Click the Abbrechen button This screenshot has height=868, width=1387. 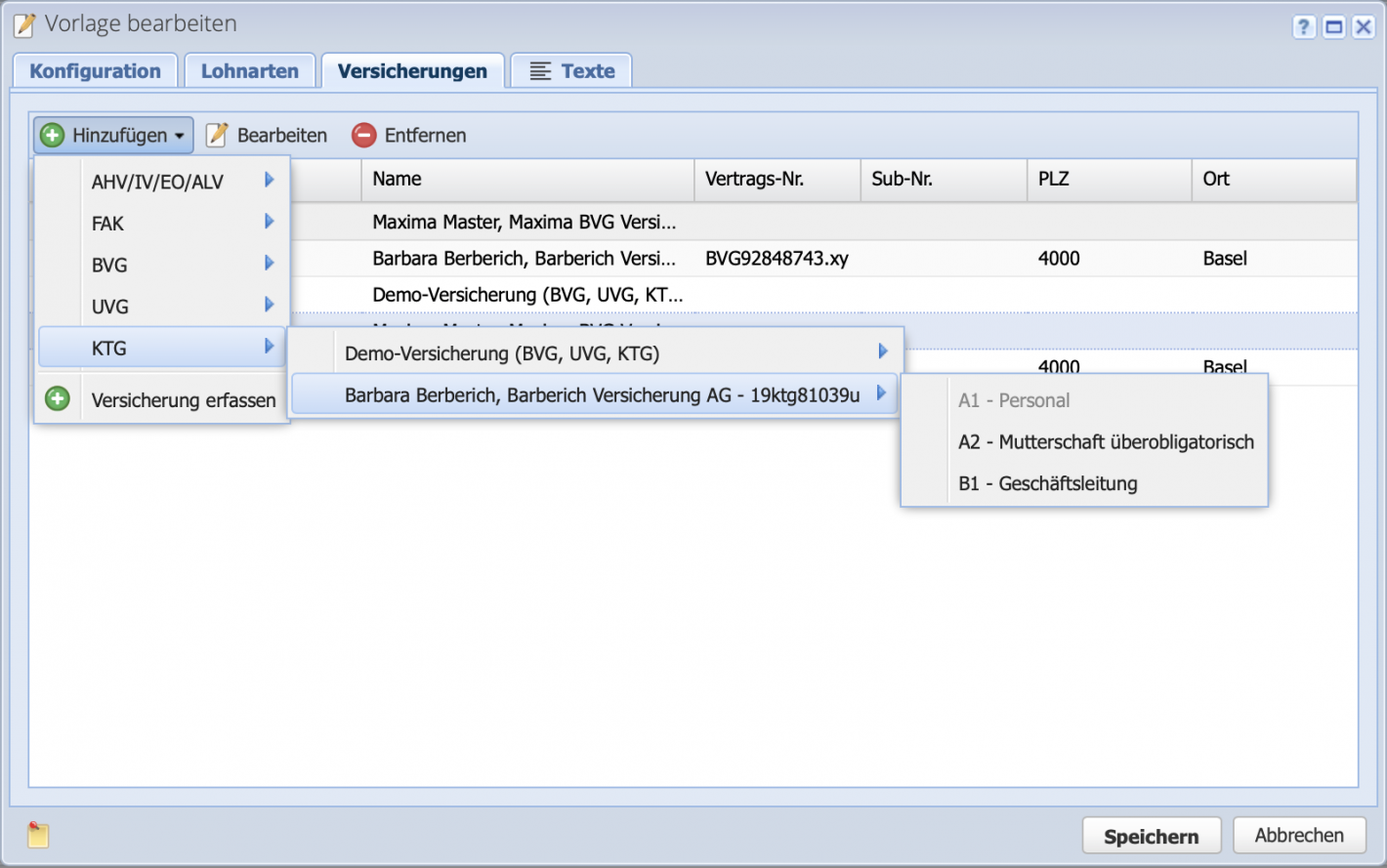[x=1299, y=835]
